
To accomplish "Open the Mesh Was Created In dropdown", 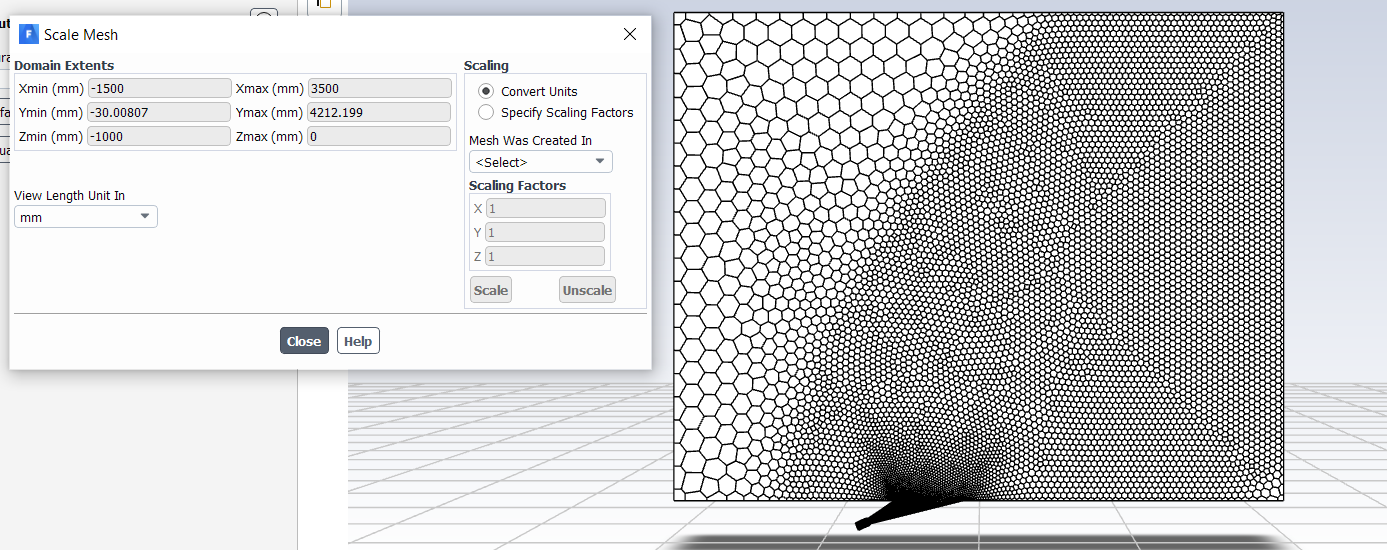I will pyautogui.click(x=540, y=162).
